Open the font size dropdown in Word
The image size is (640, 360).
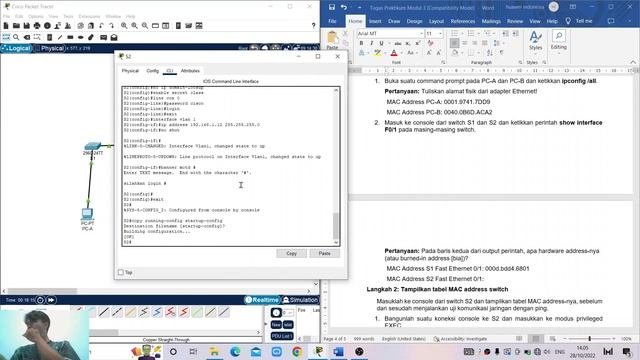click(440, 33)
